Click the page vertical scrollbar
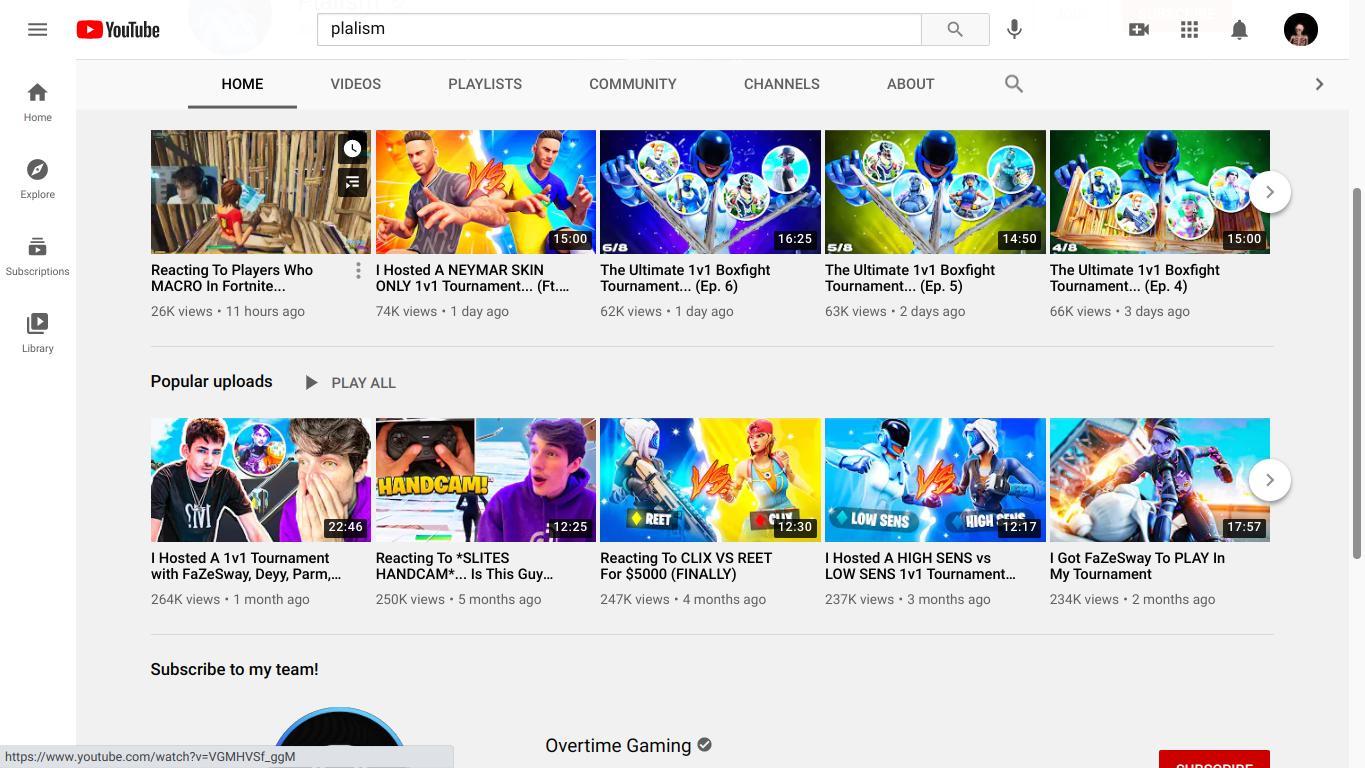The image size is (1365, 768). pos(1358,372)
